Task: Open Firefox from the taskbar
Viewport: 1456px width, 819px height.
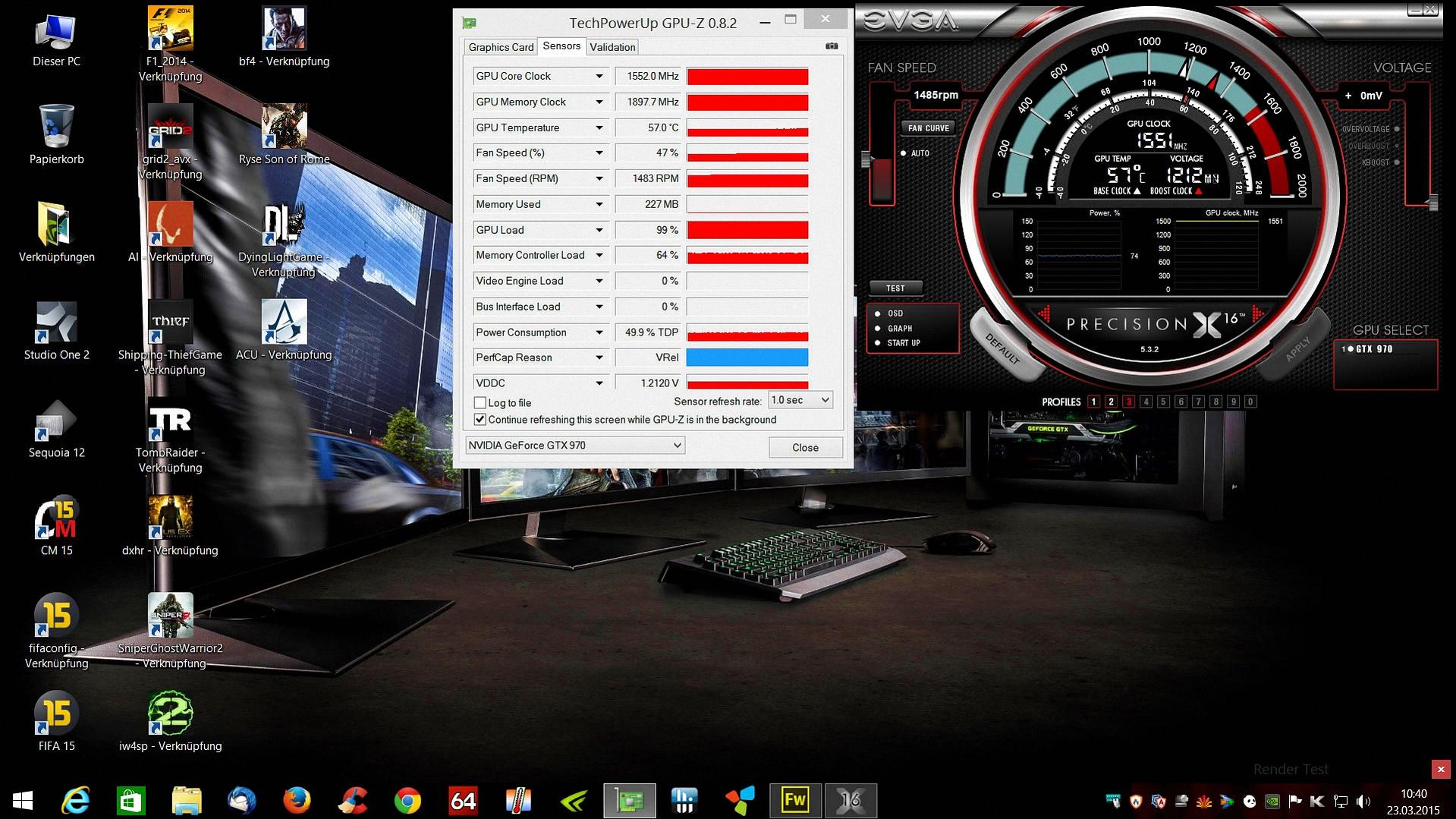Action: [x=297, y=800]
